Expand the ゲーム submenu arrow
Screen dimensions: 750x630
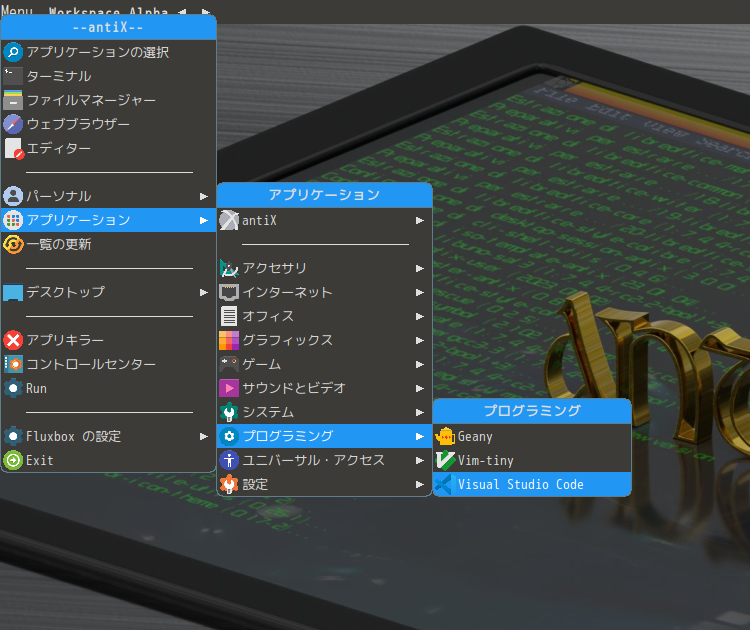click(420, 365)
